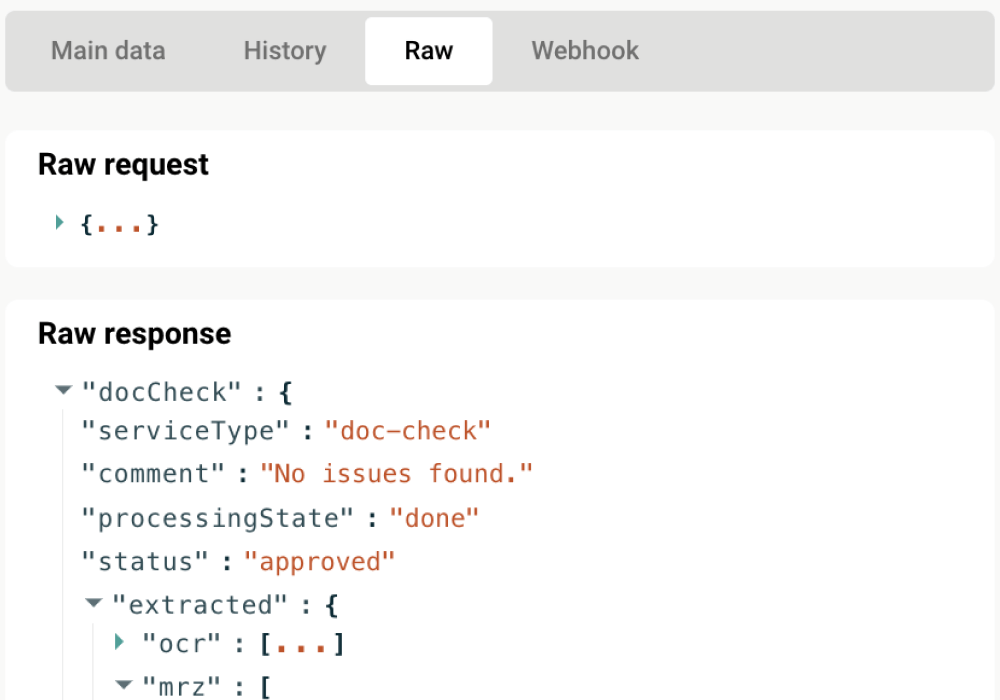The height and width of the screenshot is (700, 1000).
Task: Click the Raw response heading
Action: coord(134,333)
